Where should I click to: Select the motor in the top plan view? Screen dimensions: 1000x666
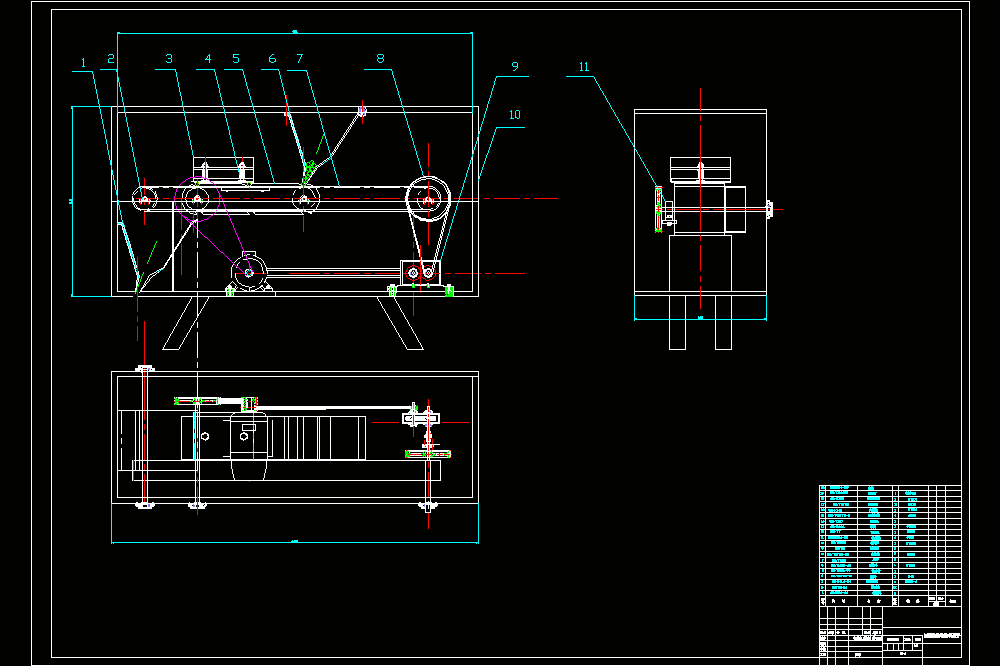tap(249, 445)
